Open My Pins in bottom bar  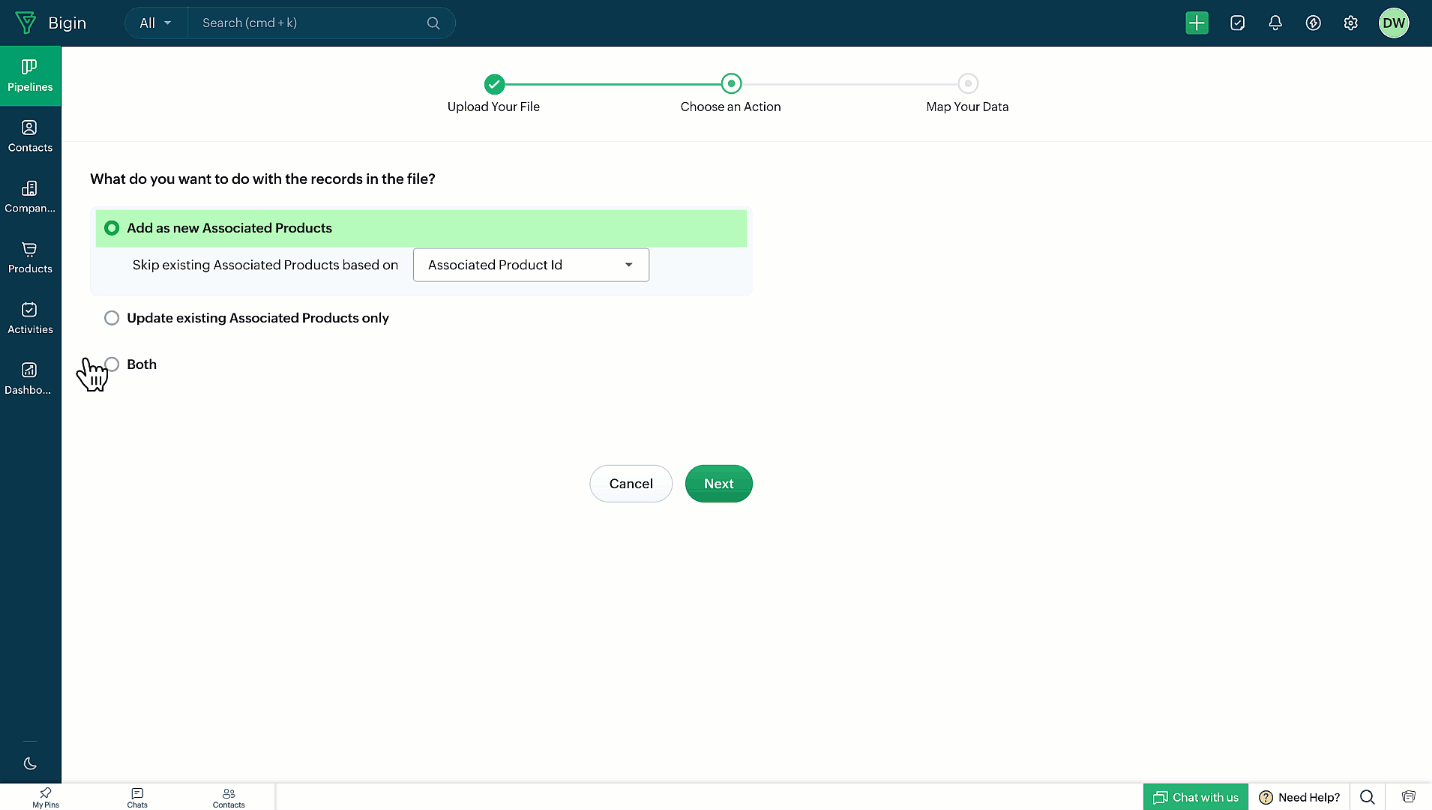pos(46,797)
